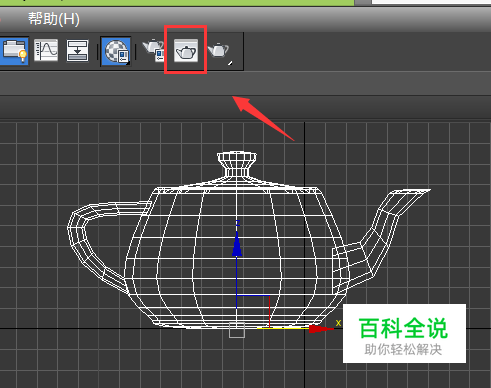Open Render Setup teapot icon
The width and height of the screenshot is (491, 388).
[154, 50]
